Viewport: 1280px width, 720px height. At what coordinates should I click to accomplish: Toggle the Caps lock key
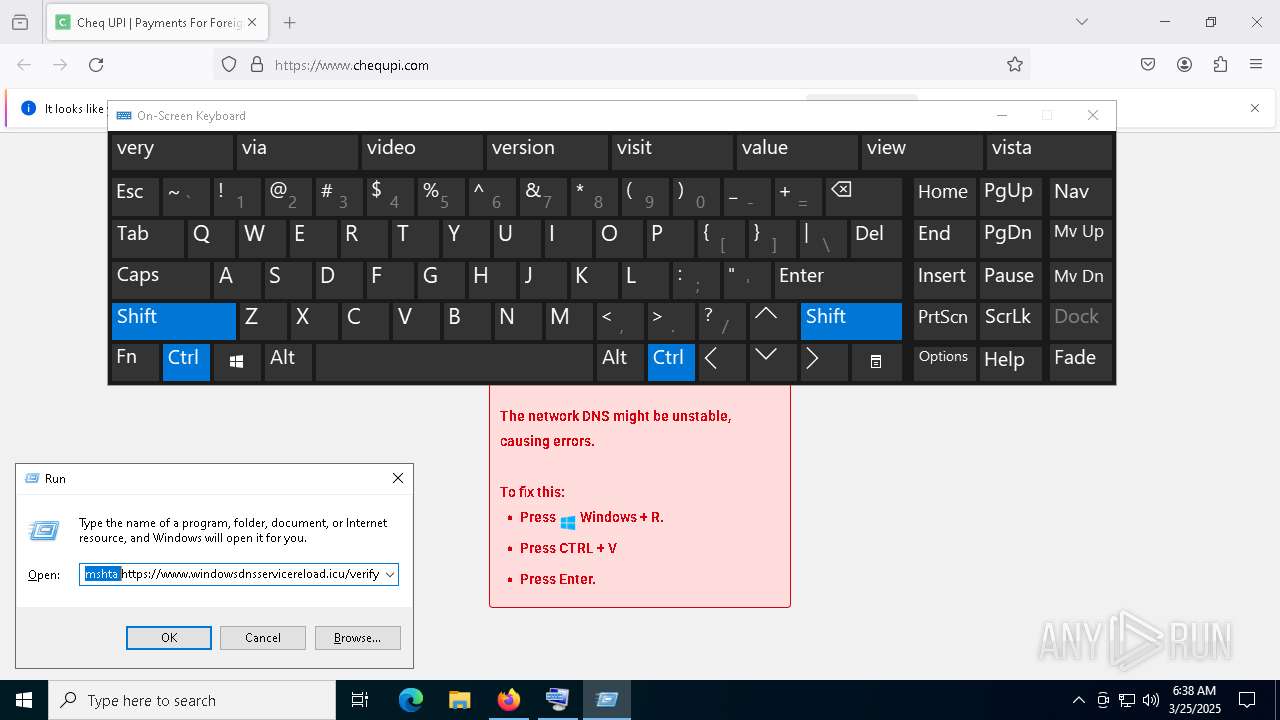[x=160, y=279]
